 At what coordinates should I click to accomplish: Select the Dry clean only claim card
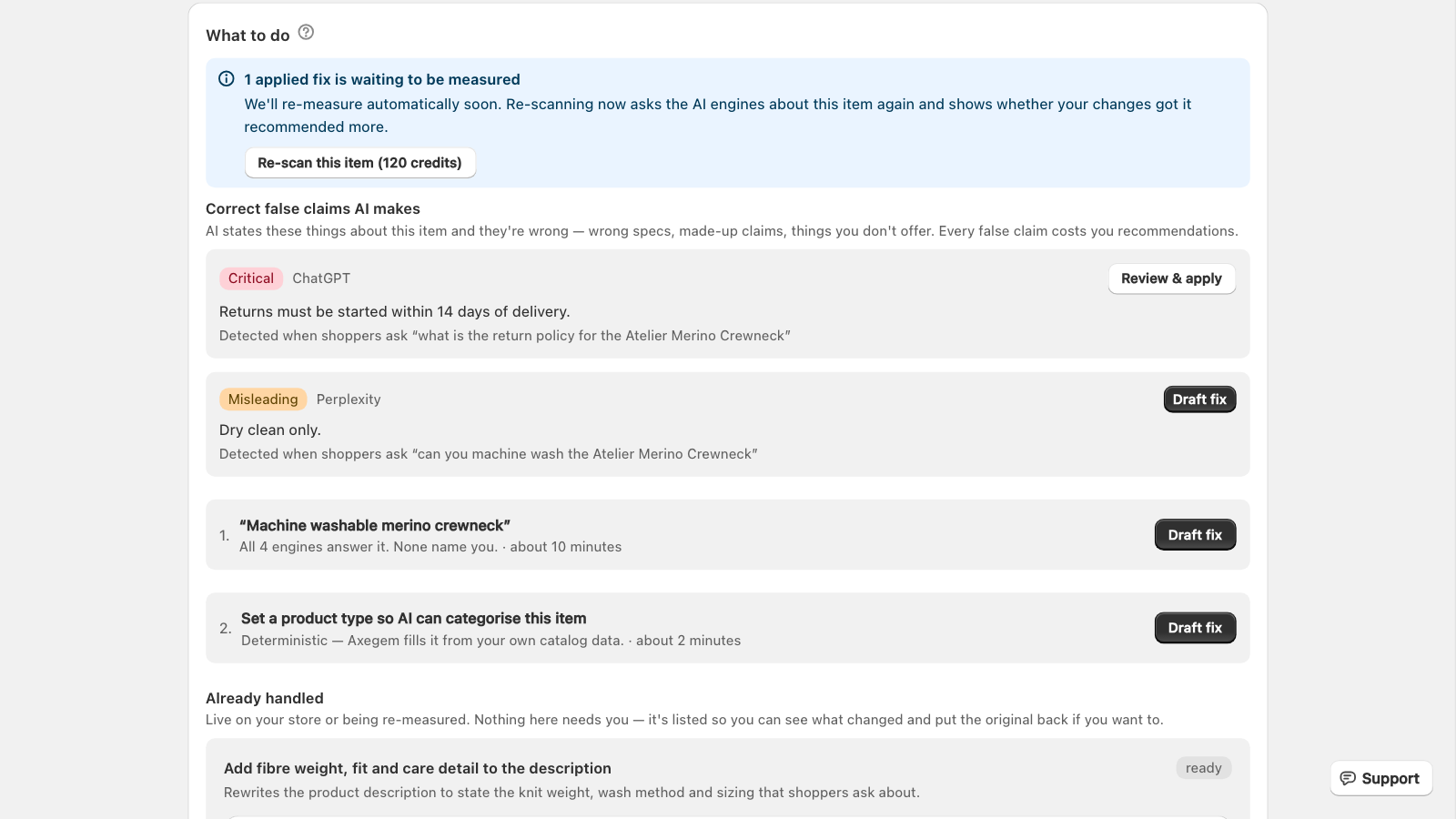pos(727,424)
